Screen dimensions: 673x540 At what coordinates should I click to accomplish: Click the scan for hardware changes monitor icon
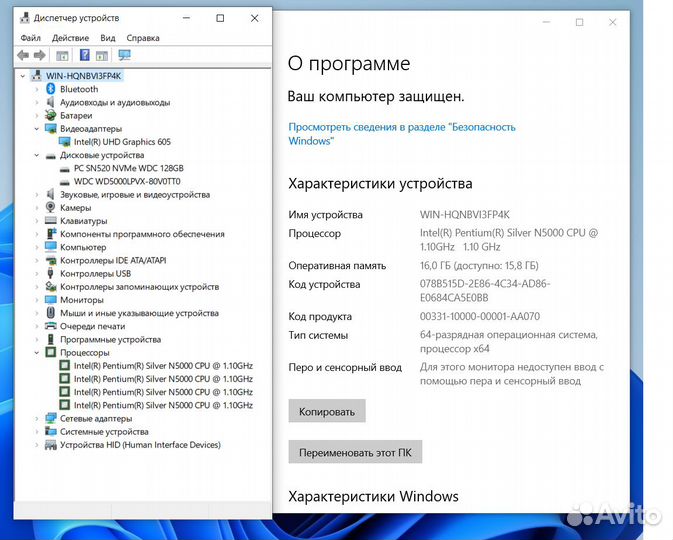pos(124,55)
